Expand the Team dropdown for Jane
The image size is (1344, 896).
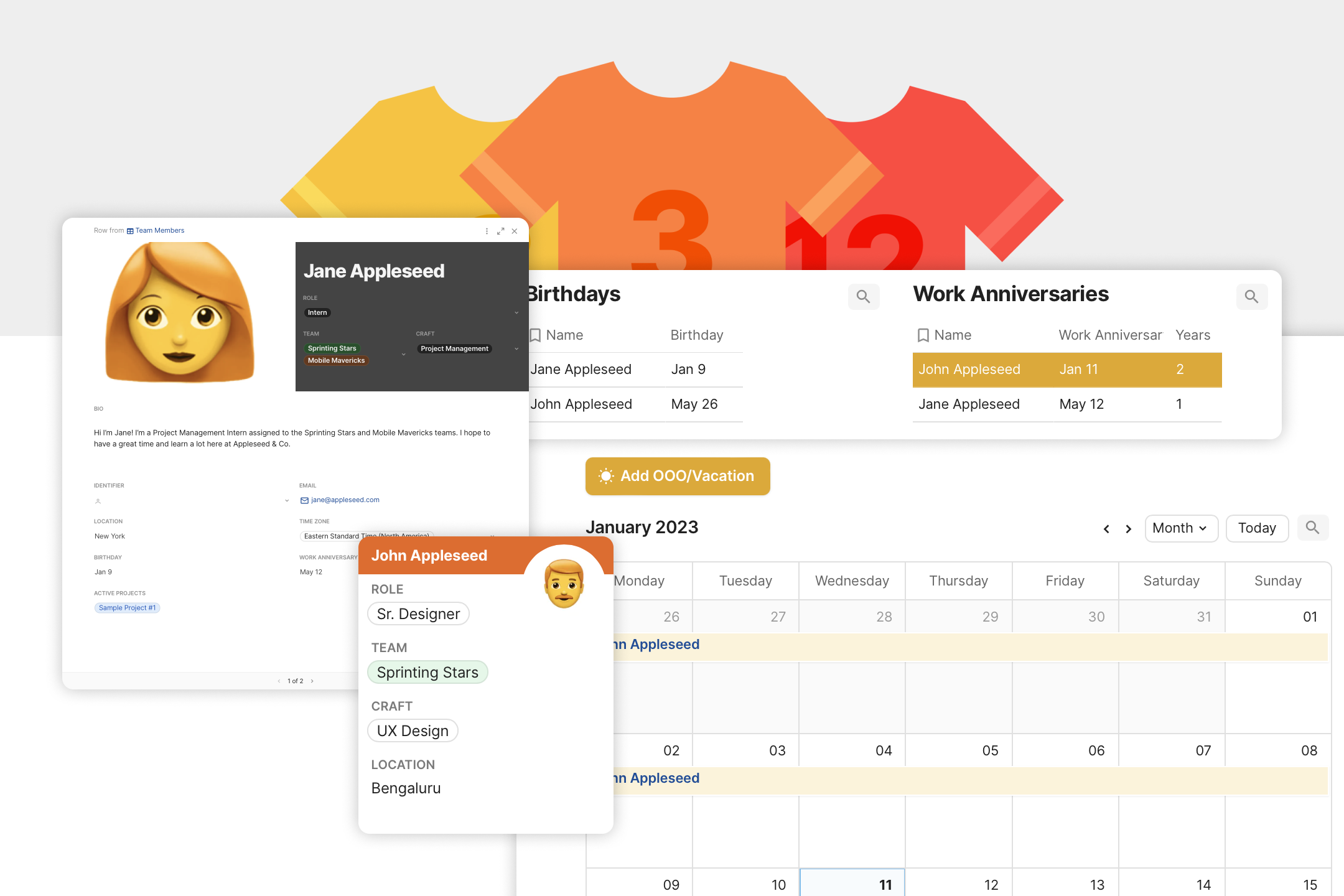(404, 354)
